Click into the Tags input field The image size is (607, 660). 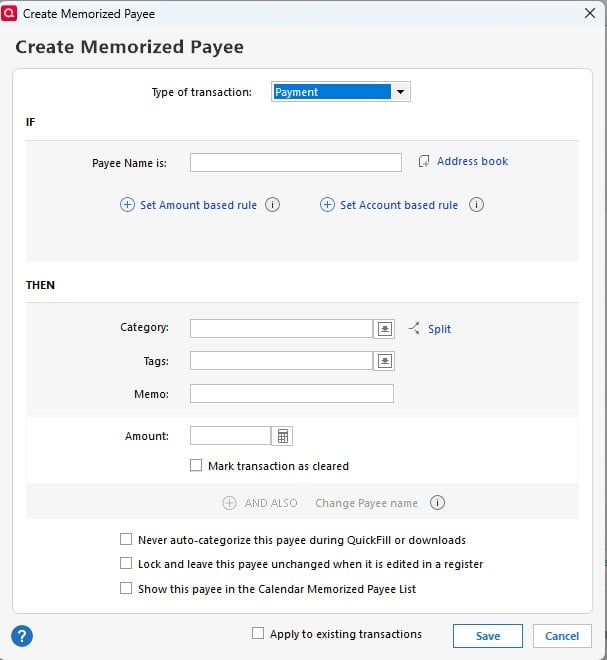tap(281, 361)
